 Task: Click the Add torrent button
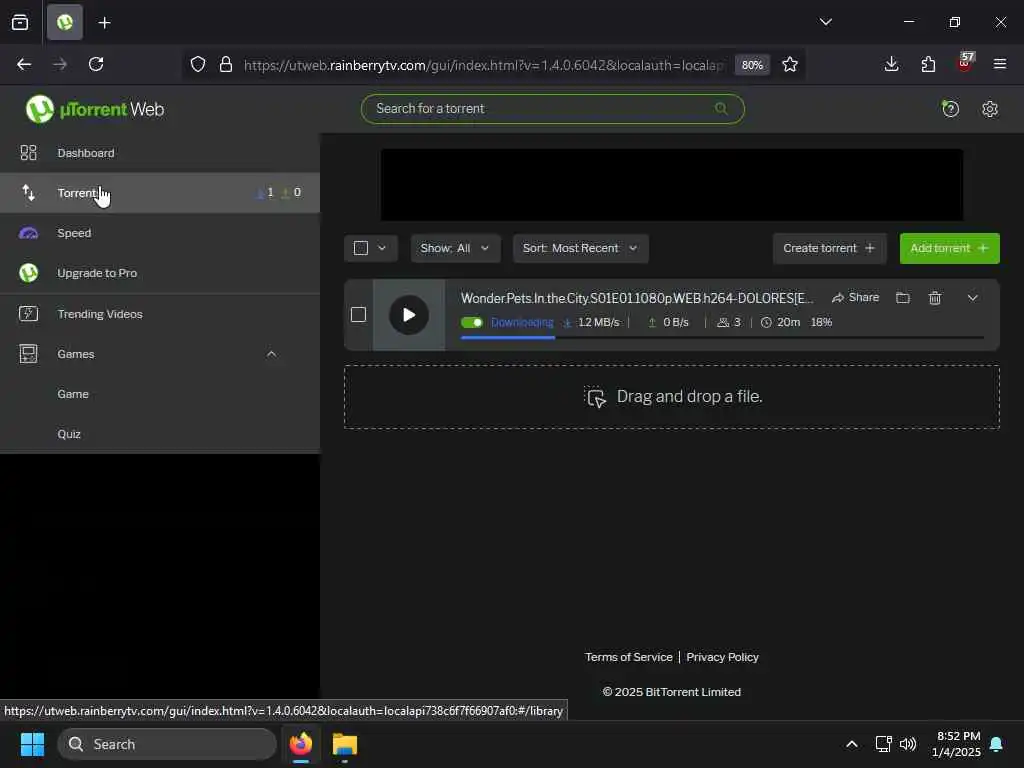[x=950, y=248]
